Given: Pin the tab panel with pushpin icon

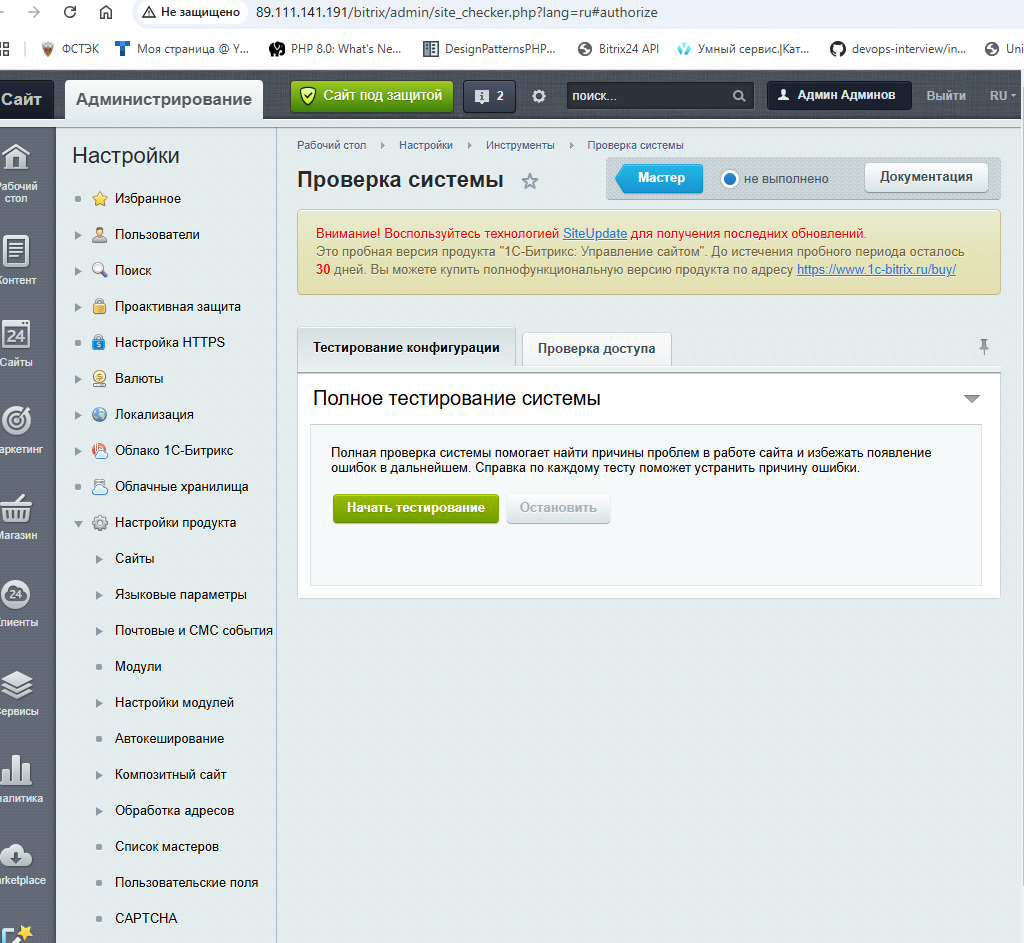Looking at the screenshot, I should (984, 346).
